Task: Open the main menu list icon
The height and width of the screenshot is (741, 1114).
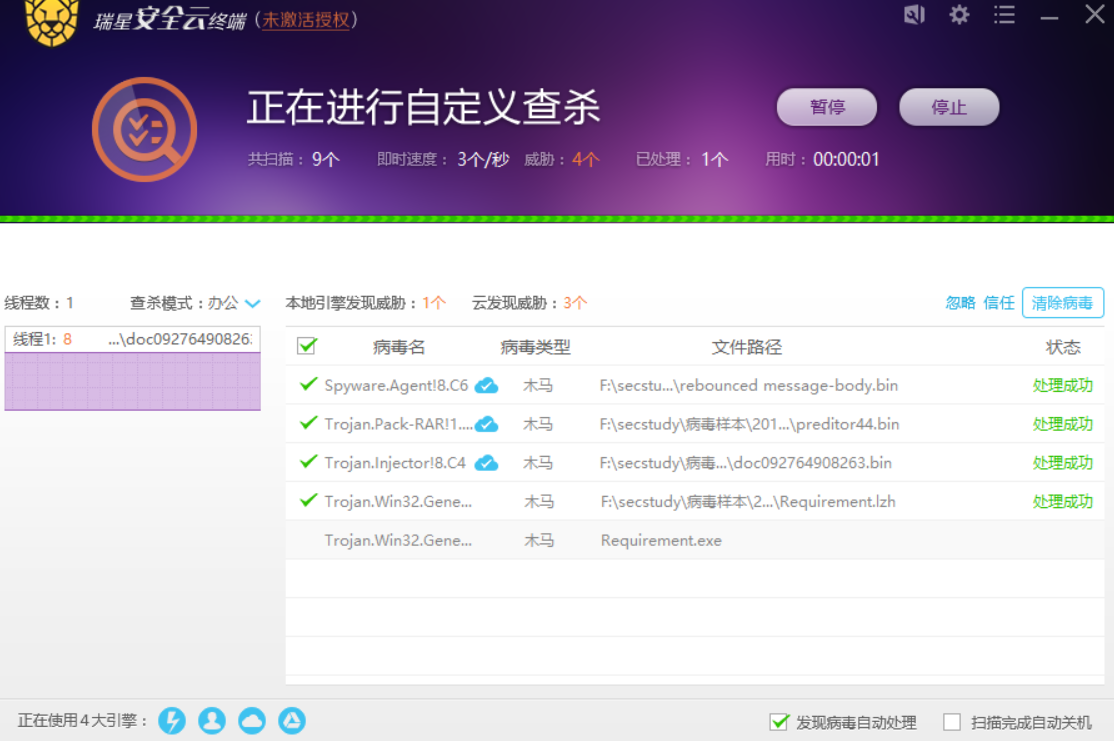Action: pyautogui.click(x=1004, y=14)
